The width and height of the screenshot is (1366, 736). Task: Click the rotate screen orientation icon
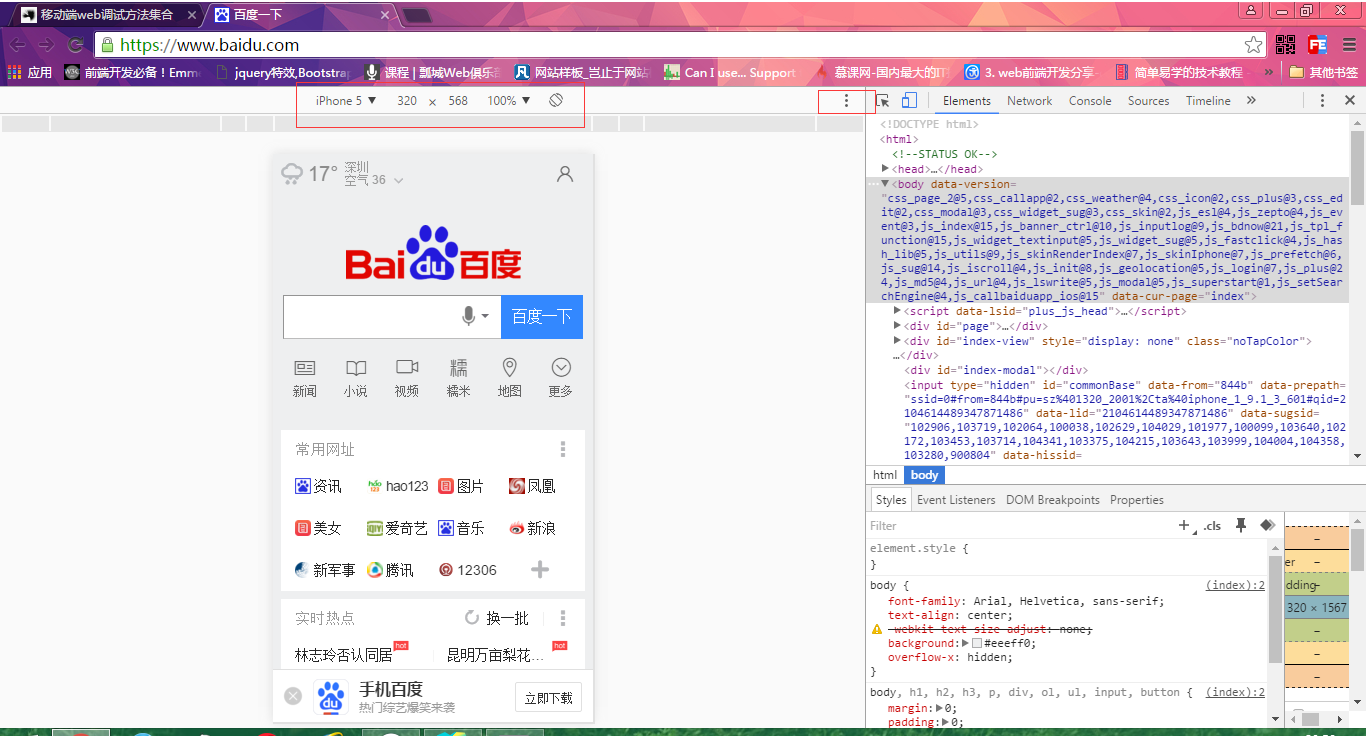[x=556, y=101]
